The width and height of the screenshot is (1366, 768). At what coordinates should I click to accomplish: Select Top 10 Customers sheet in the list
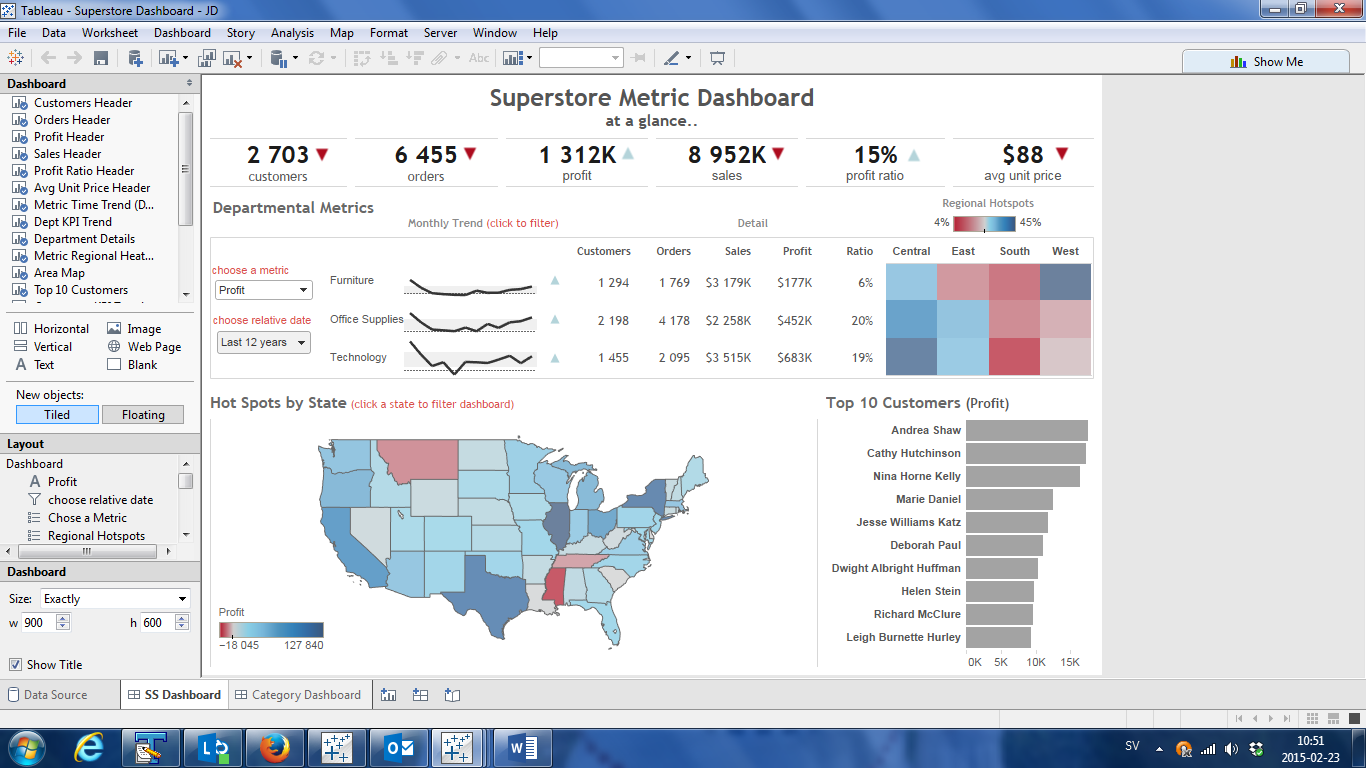pos(81,290)
